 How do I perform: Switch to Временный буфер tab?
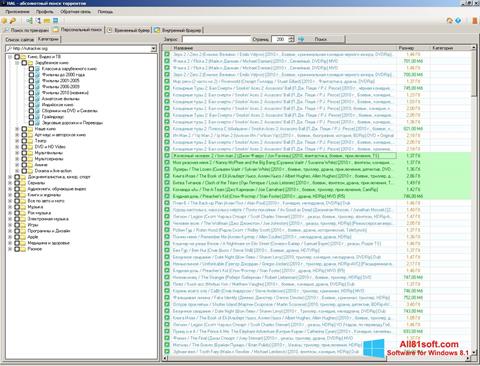(x=128, y=30)
